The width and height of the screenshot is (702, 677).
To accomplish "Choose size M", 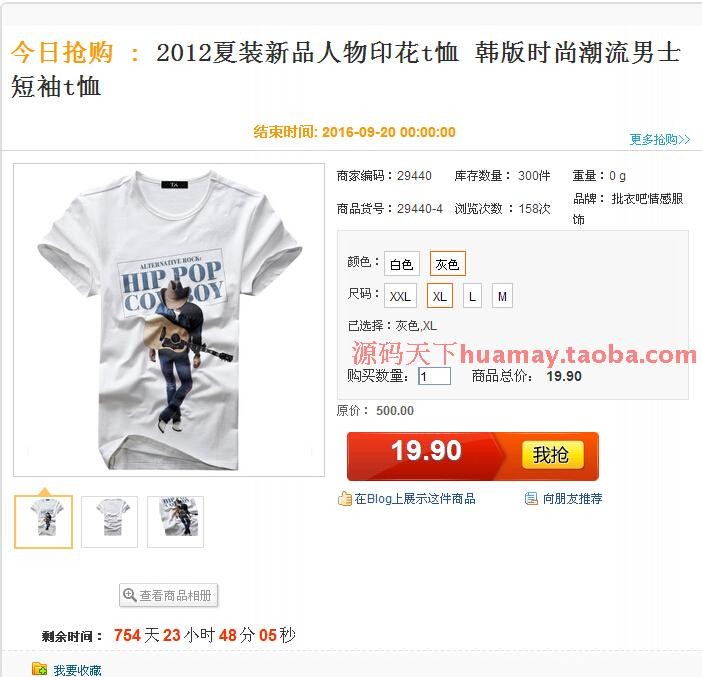I will (502, 296).
